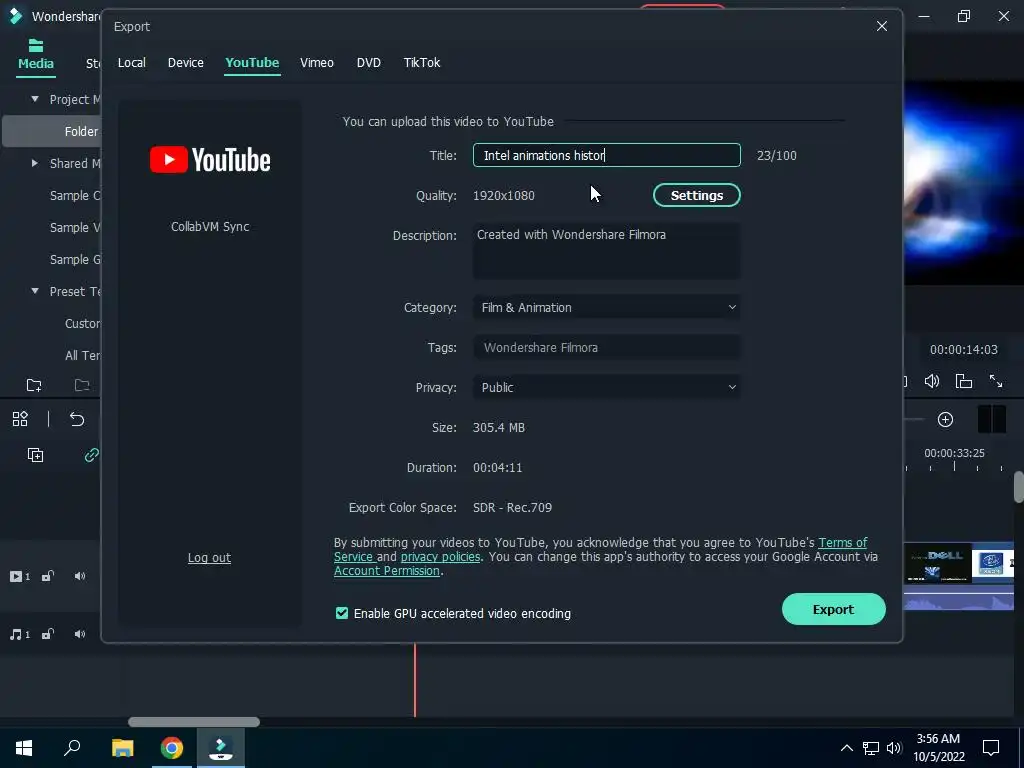Click the undo arrow in timeline toolbar
Image resolution: width=1024 pixels, height=768 pixels.
pos(77,419)
